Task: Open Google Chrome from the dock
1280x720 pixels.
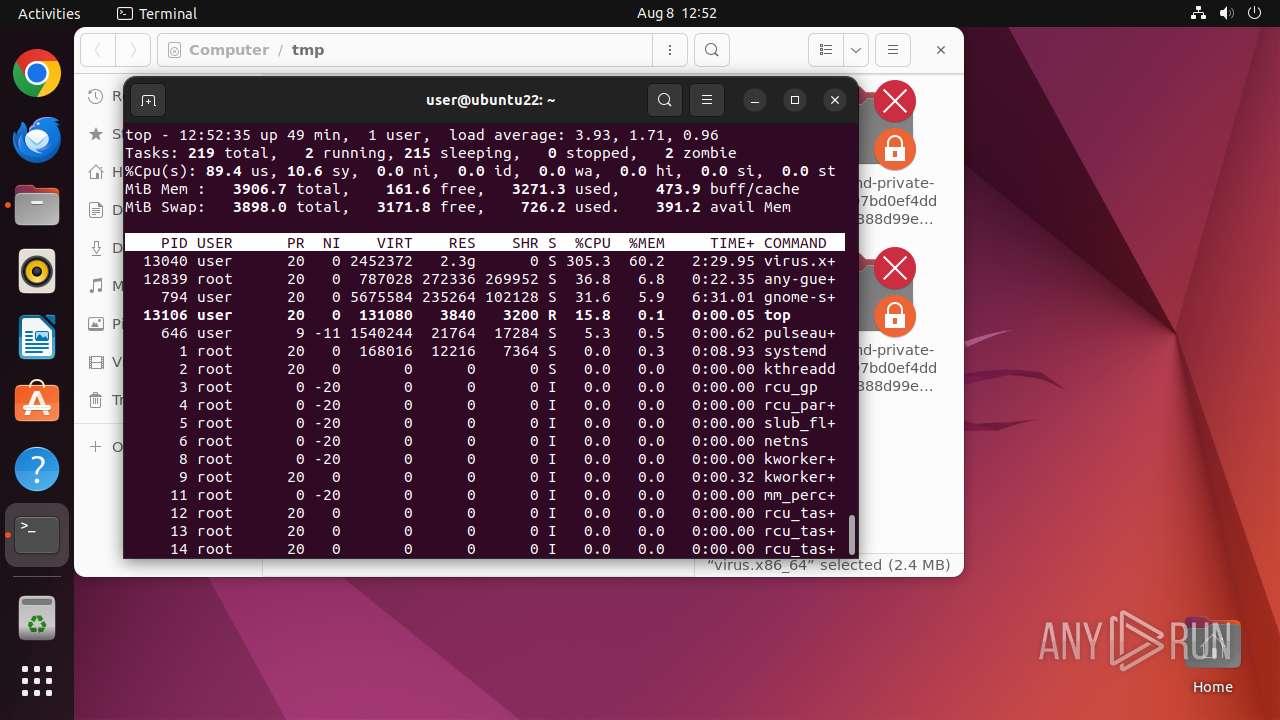Action: [37, 74]
